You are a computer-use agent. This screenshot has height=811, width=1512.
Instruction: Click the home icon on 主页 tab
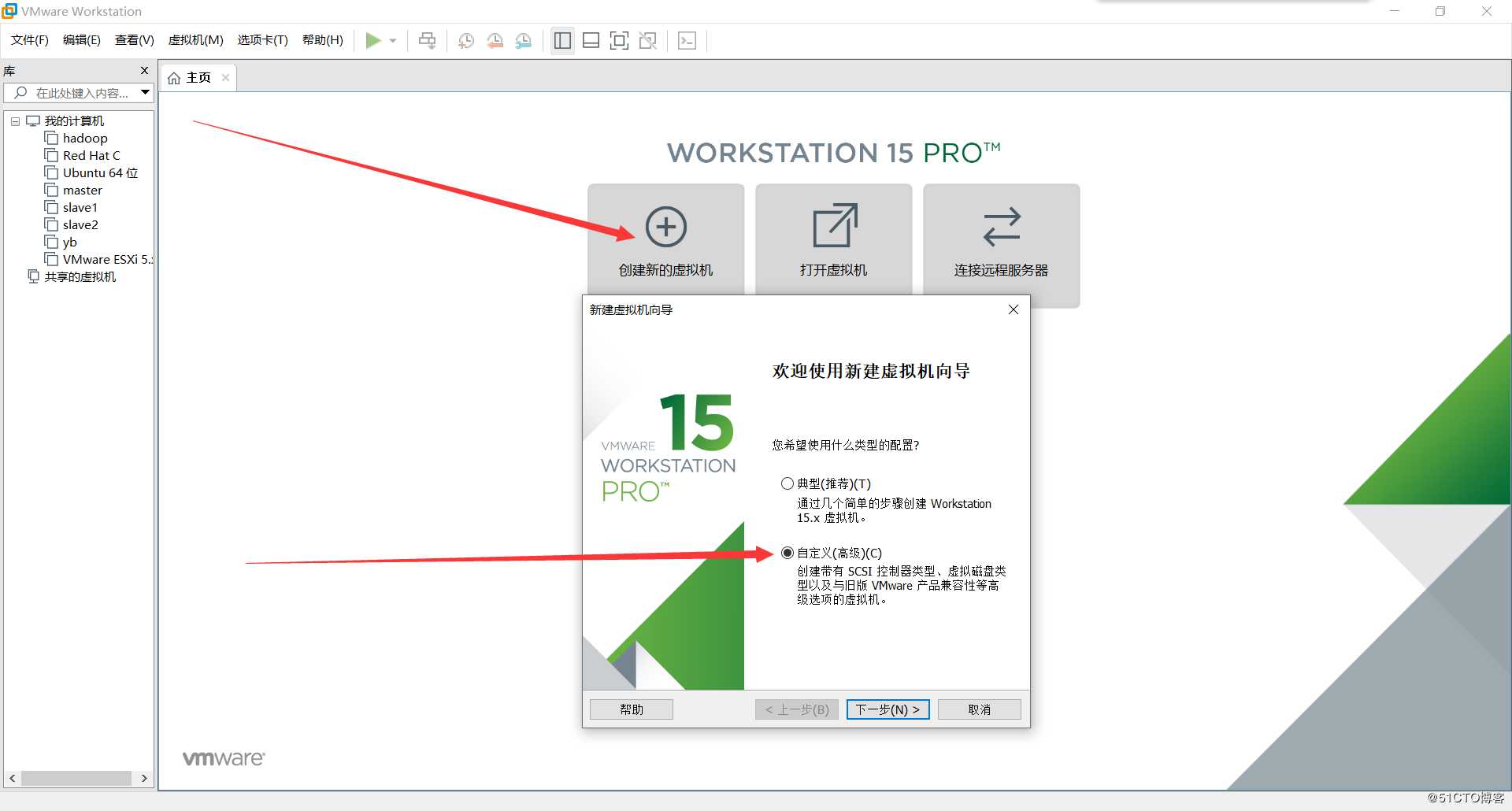[x=174, y=78]
